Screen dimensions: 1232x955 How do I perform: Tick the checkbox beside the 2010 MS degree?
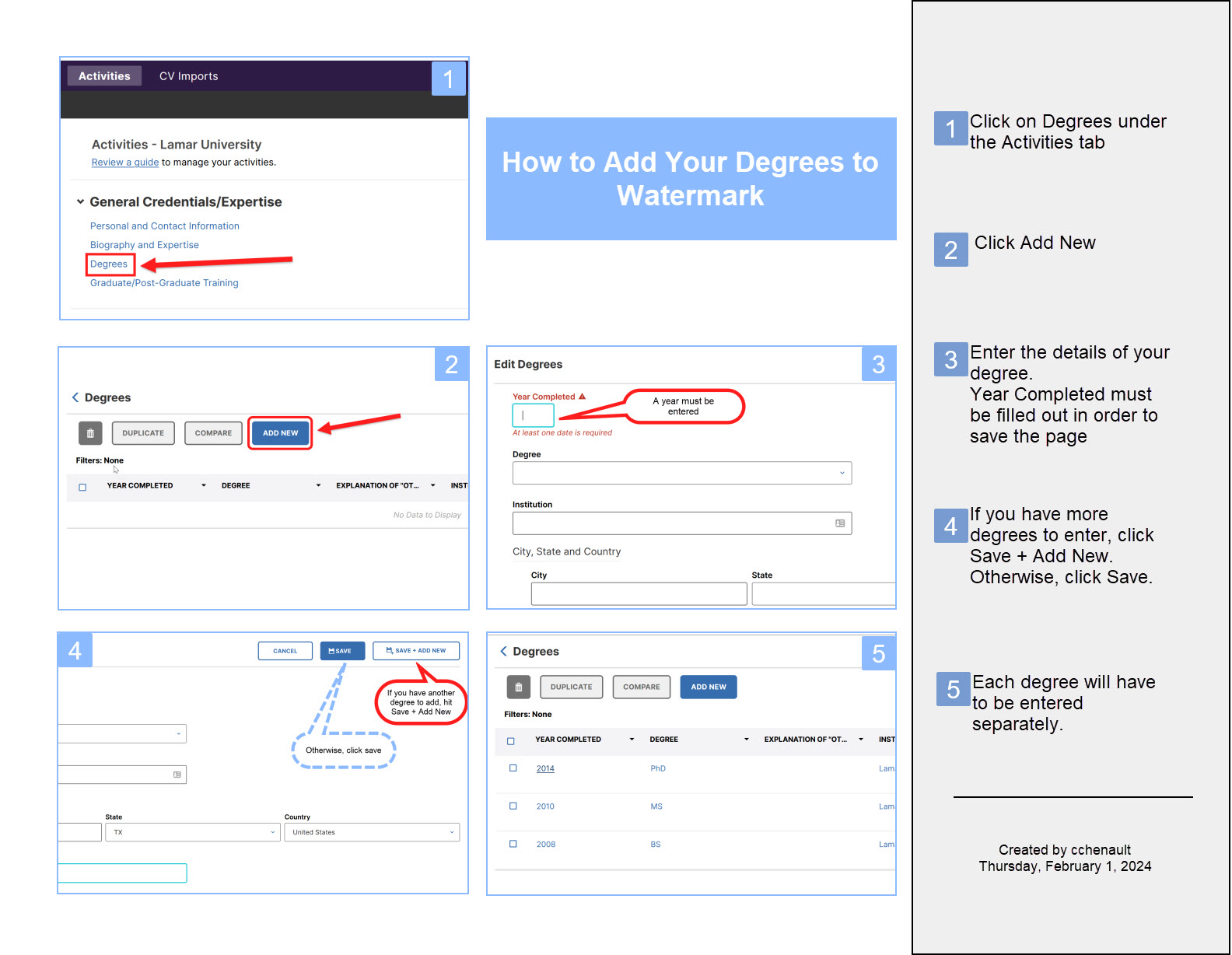click(513, 806)
